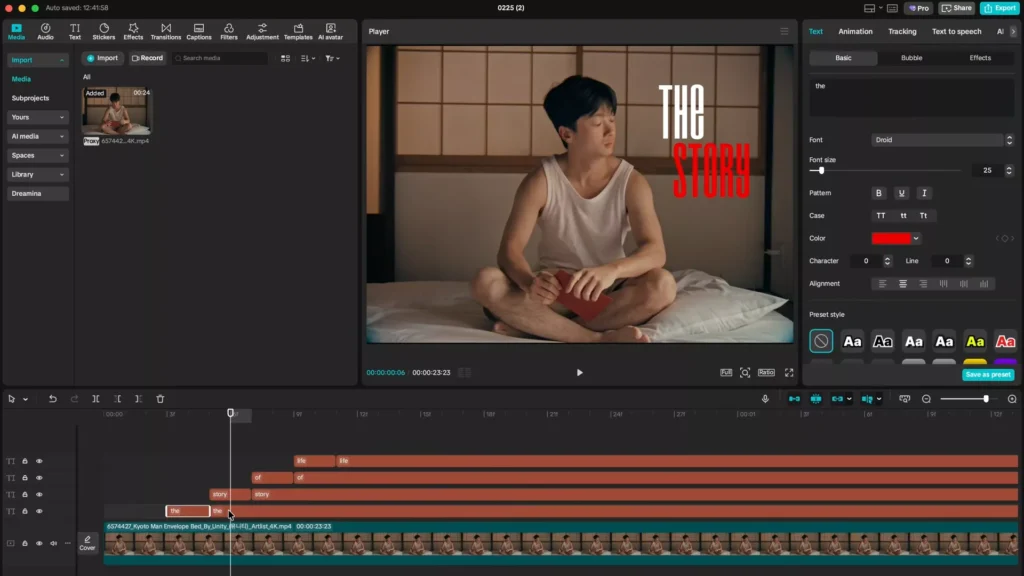
Task: Click the Save as preset button
Action: click(x=988, y=374)
